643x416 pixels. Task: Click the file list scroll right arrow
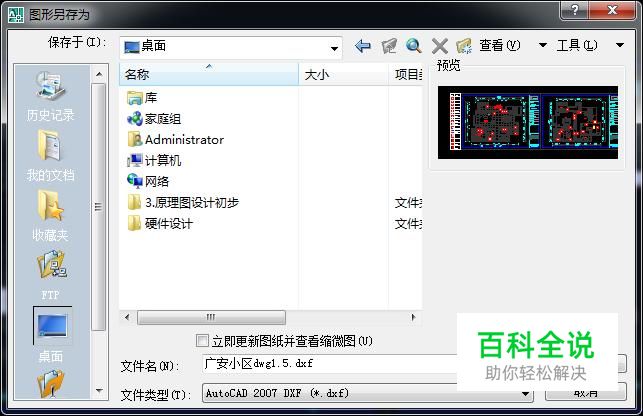click(413, 317)
